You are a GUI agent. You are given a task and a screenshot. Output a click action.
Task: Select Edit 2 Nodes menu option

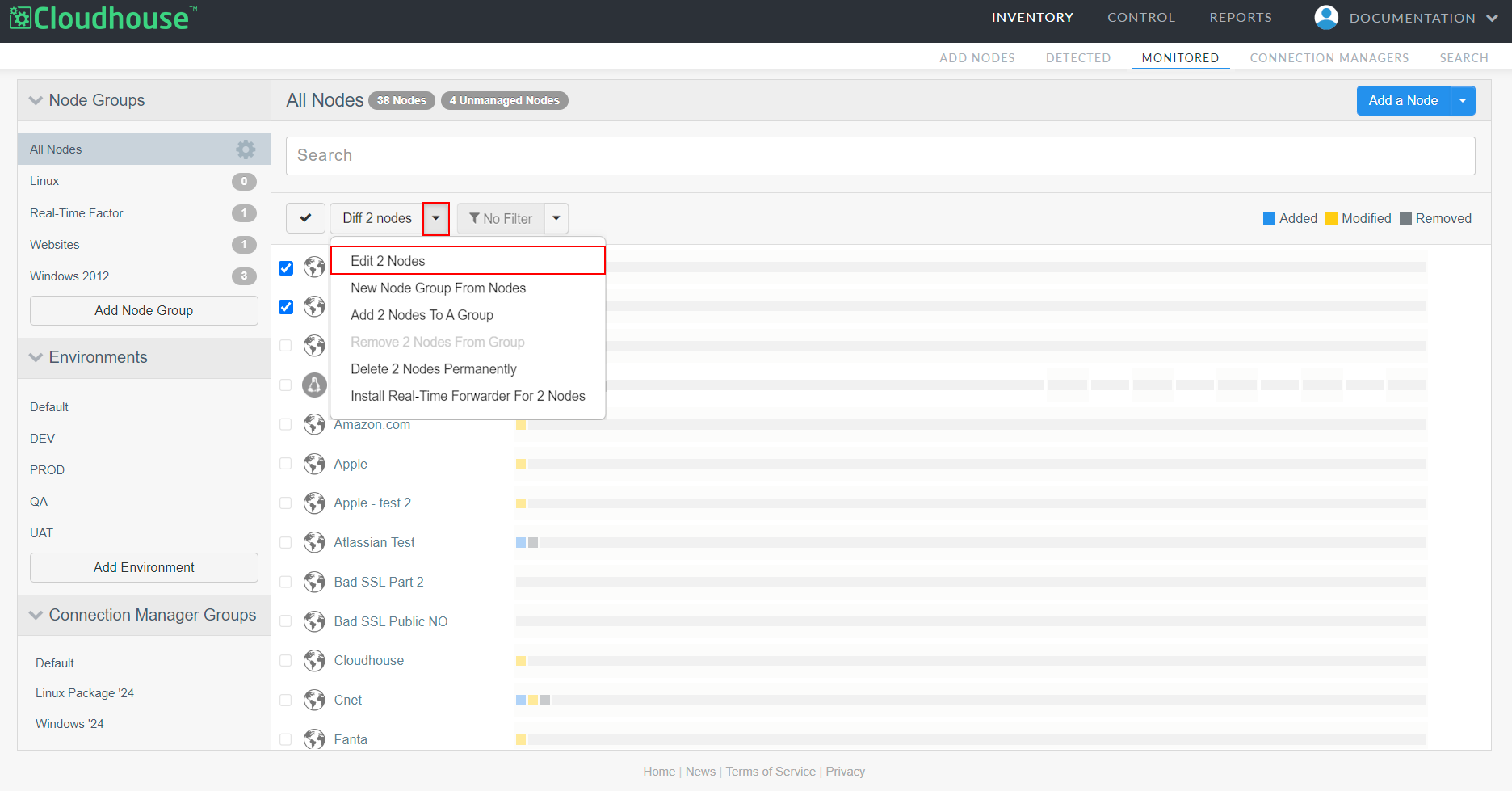(x=468, y=261)
